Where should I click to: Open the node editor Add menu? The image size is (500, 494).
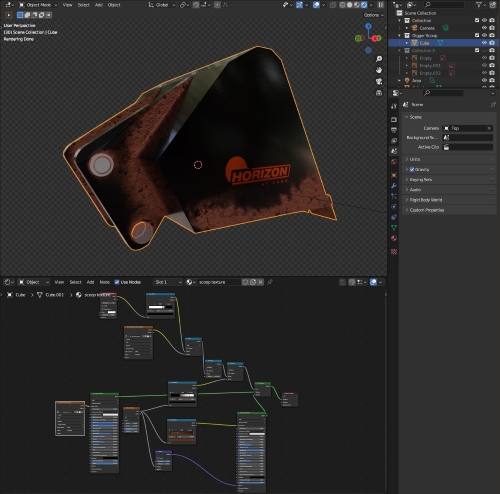coord(90,282)
